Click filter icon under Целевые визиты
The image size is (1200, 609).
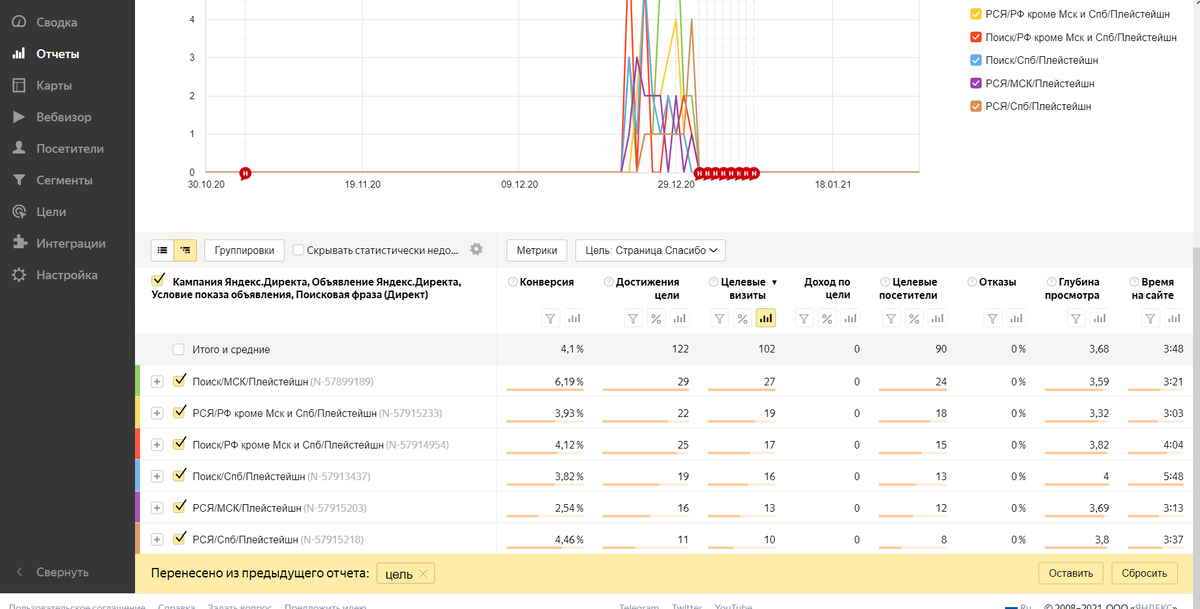point(719,318)
